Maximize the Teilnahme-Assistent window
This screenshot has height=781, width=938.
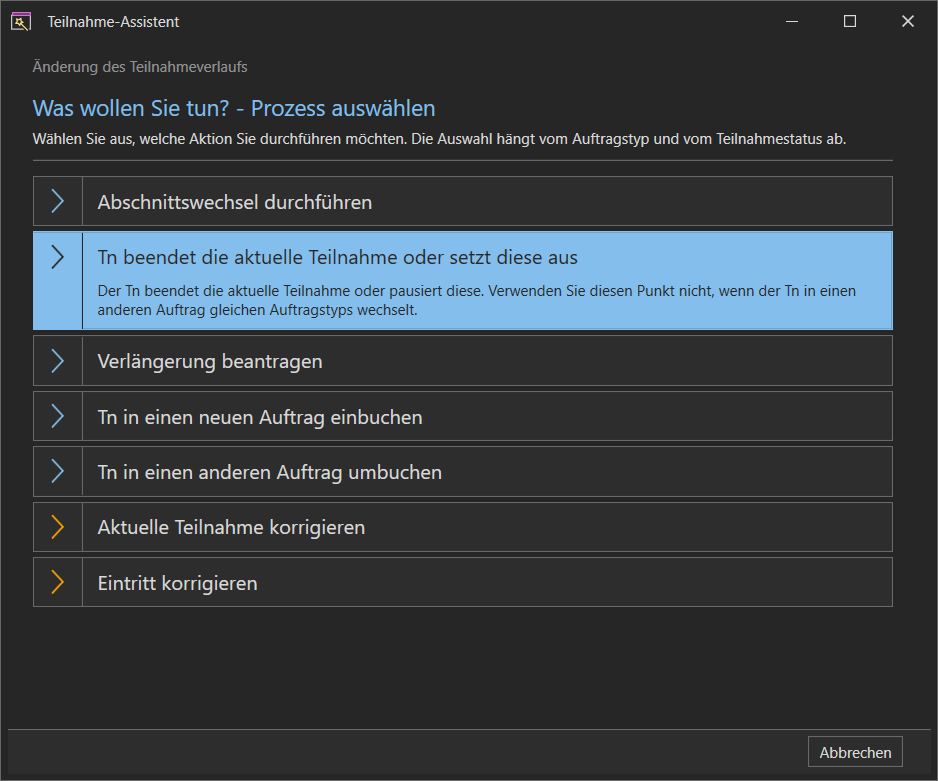coord(849,22)
